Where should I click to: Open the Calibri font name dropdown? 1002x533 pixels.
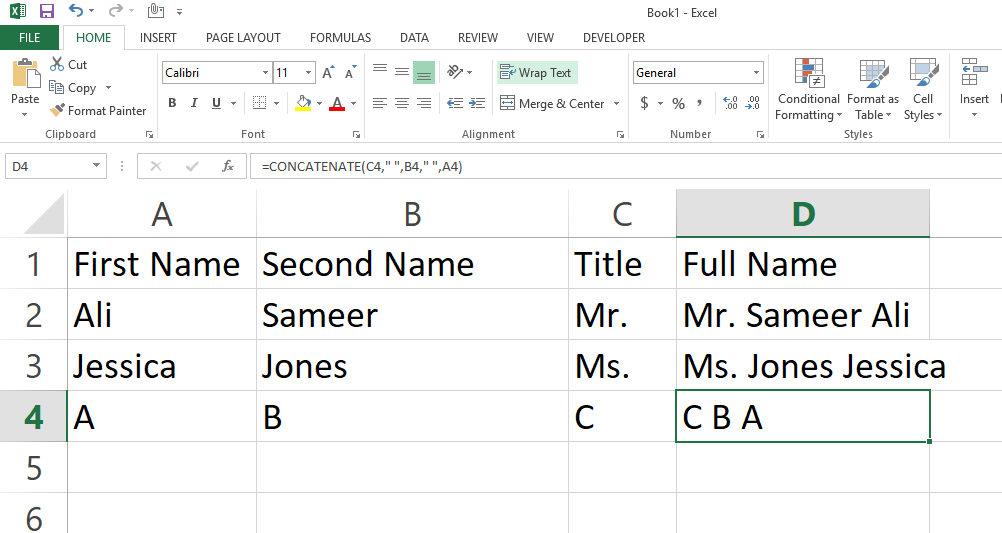coord(265,73)
